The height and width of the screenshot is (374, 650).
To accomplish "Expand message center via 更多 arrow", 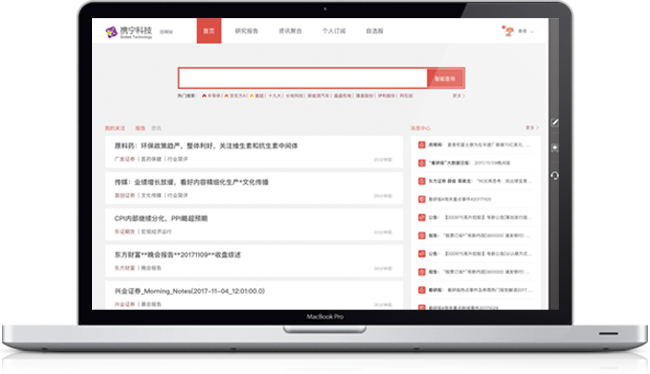I will point(532,128).
